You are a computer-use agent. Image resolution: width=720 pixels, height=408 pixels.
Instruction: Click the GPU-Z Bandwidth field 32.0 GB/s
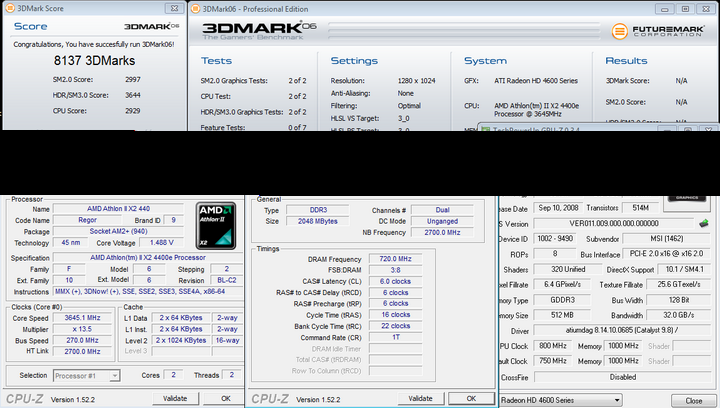coord(678,315)
